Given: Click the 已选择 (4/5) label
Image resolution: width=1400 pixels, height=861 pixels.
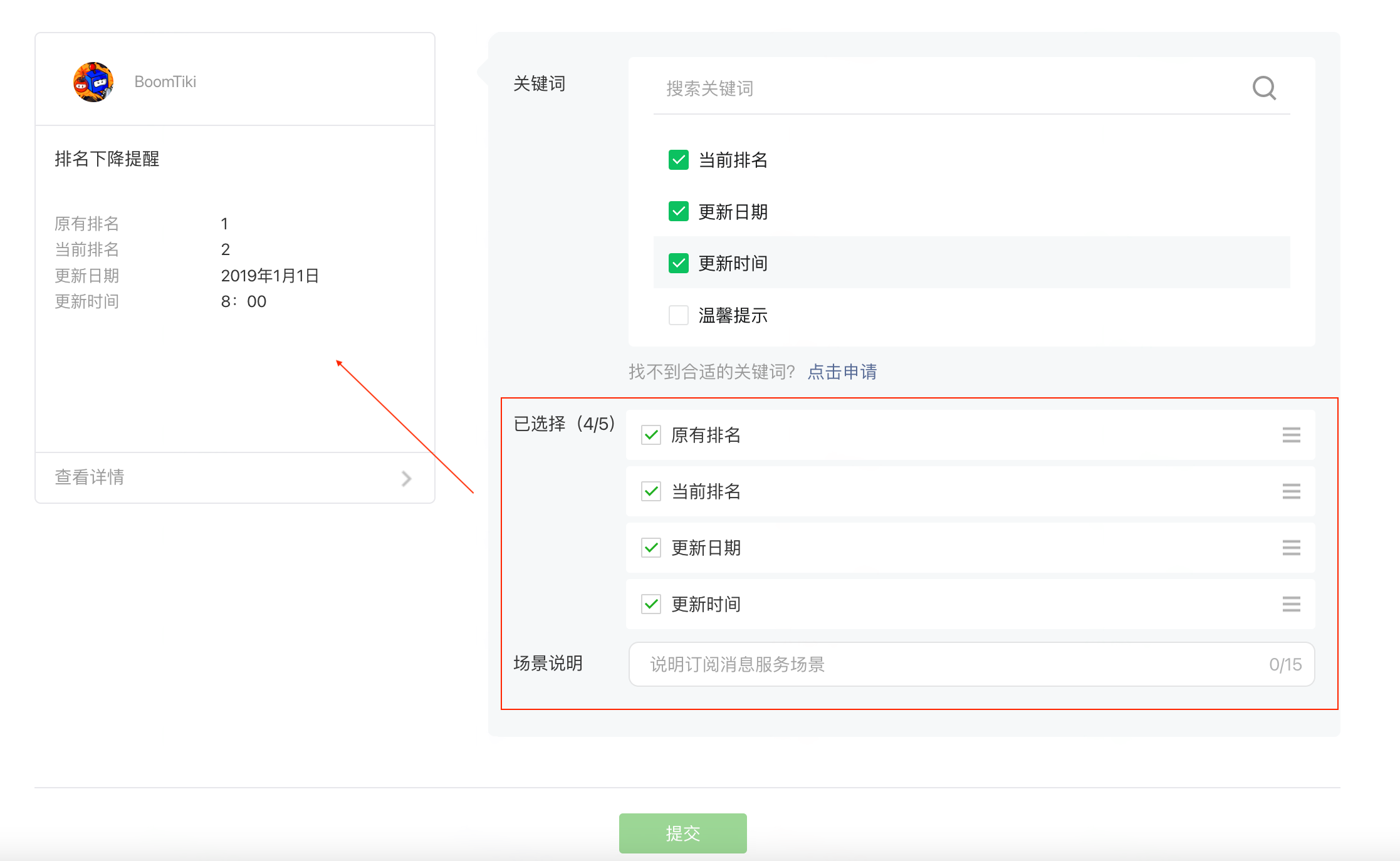Looking at the screenshot, I should pyautogui.click(x=565, y=424).
